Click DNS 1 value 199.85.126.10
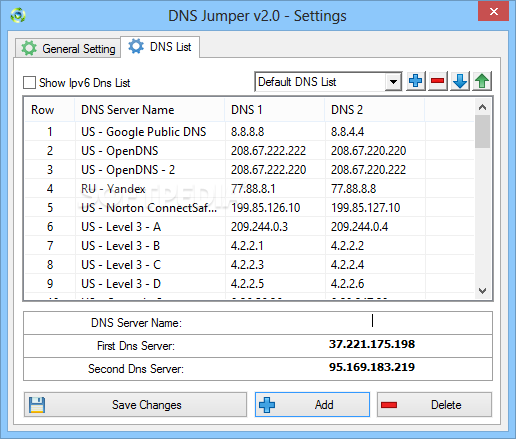Viewport: 516px width, 439px height. coord(266,208)
